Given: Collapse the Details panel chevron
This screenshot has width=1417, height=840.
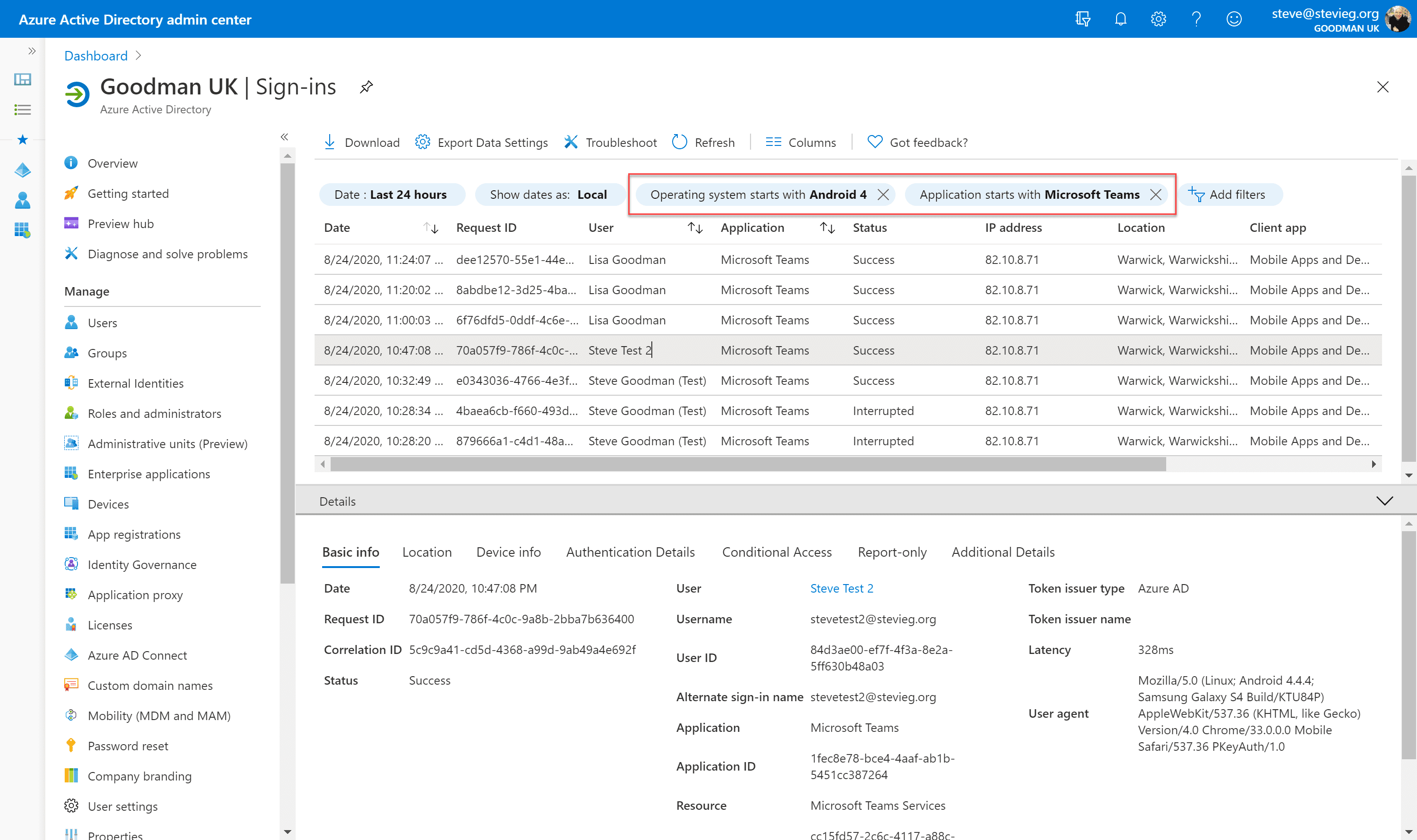Looking at the screenshot, I should (x=1384, y=501).
